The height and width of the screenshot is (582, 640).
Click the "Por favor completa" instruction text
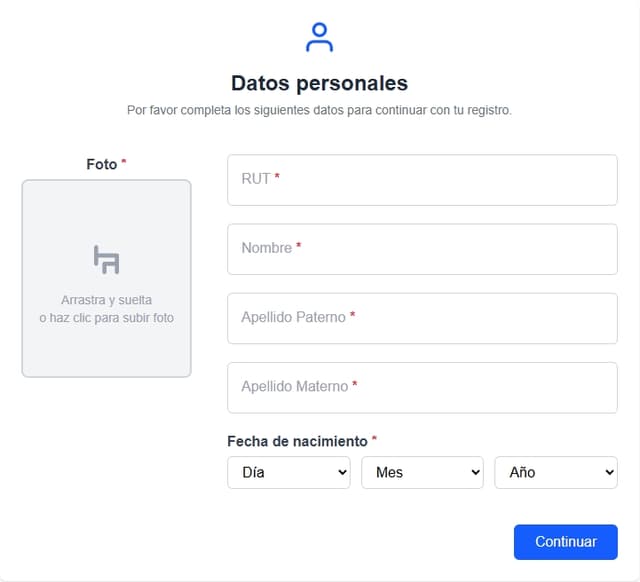pos(319,110)
